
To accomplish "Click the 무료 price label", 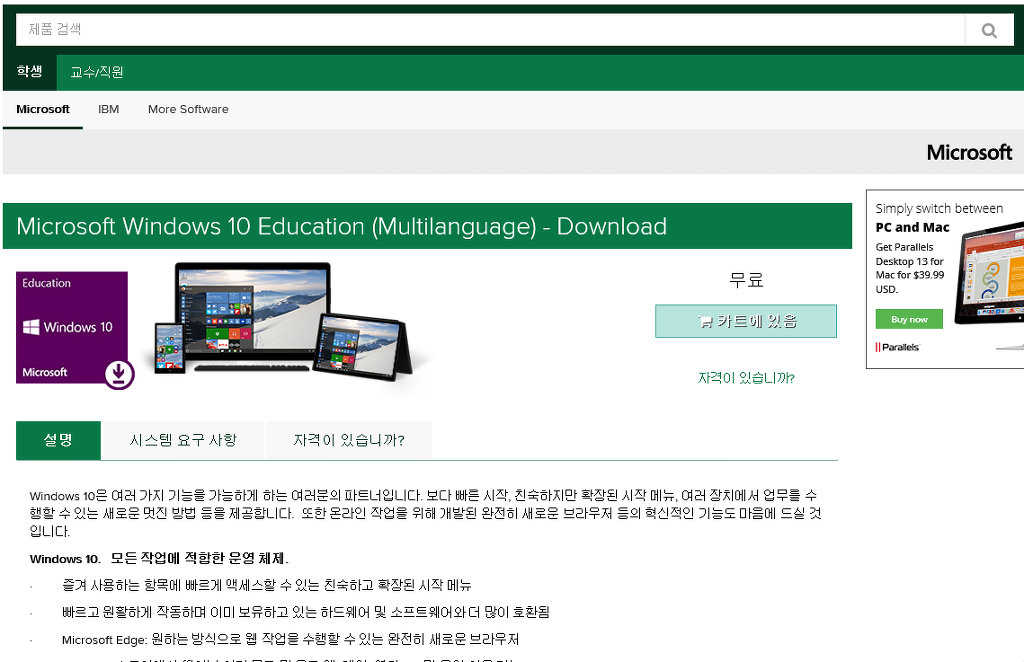I will pos(746,280).
